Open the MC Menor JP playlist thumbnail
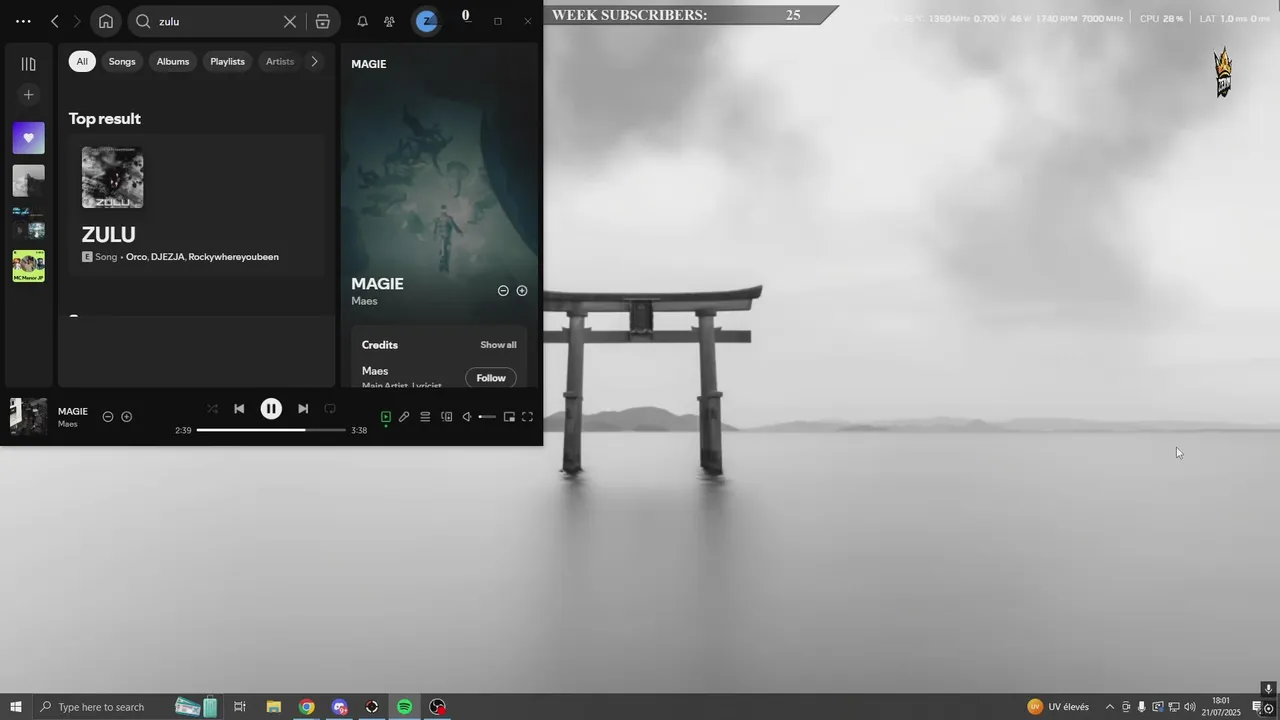This screenshot has height=720, width=1280. [x=28, y=266]
